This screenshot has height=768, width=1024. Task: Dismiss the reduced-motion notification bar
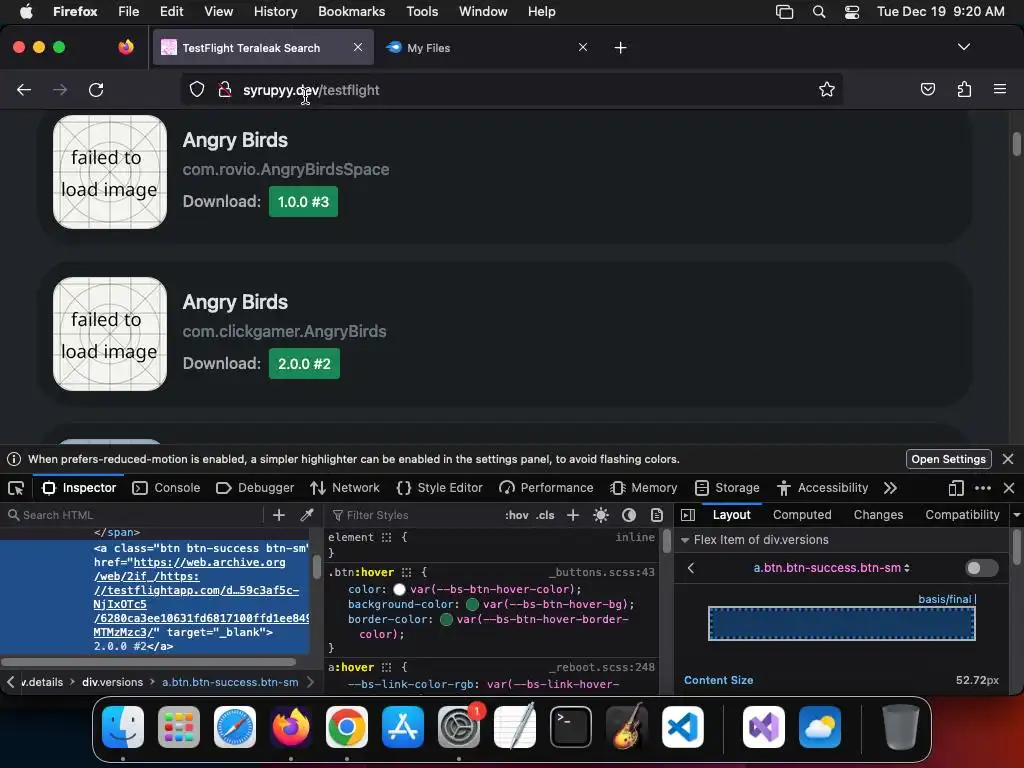[x=1008, y=459]
